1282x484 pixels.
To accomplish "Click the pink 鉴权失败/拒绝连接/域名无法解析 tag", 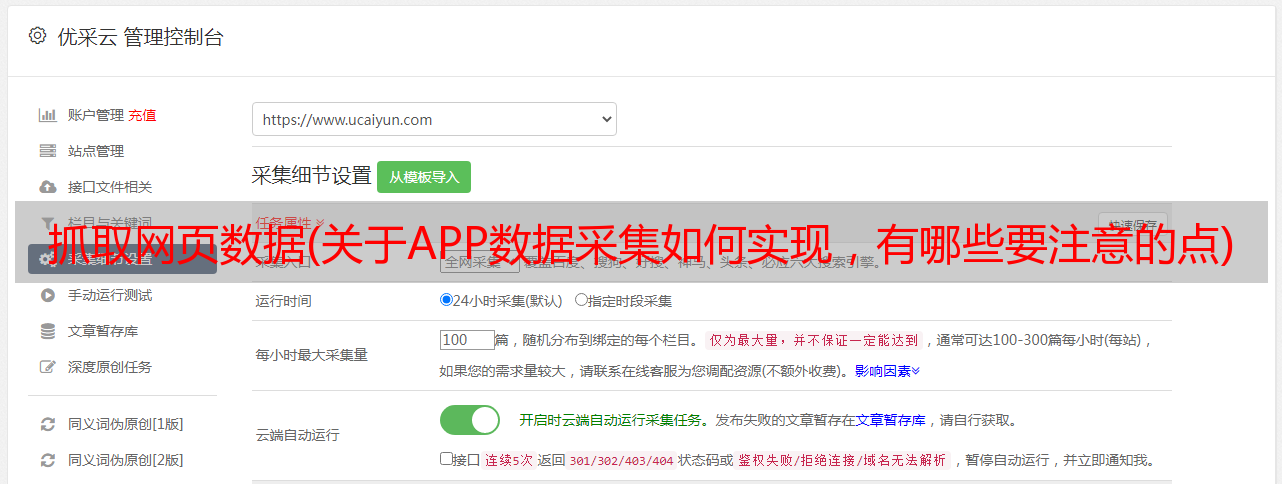I will pyautogui.click(x=842, y=461).
